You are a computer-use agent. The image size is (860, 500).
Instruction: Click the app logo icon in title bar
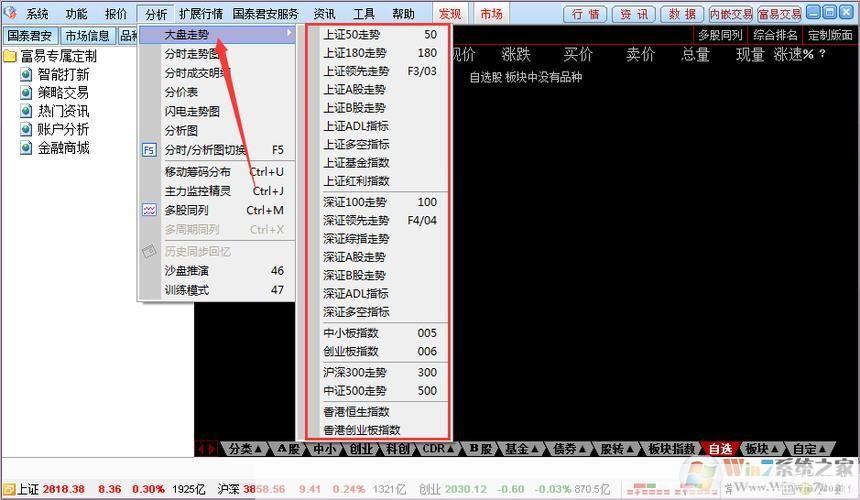click(x=10, y=12)
